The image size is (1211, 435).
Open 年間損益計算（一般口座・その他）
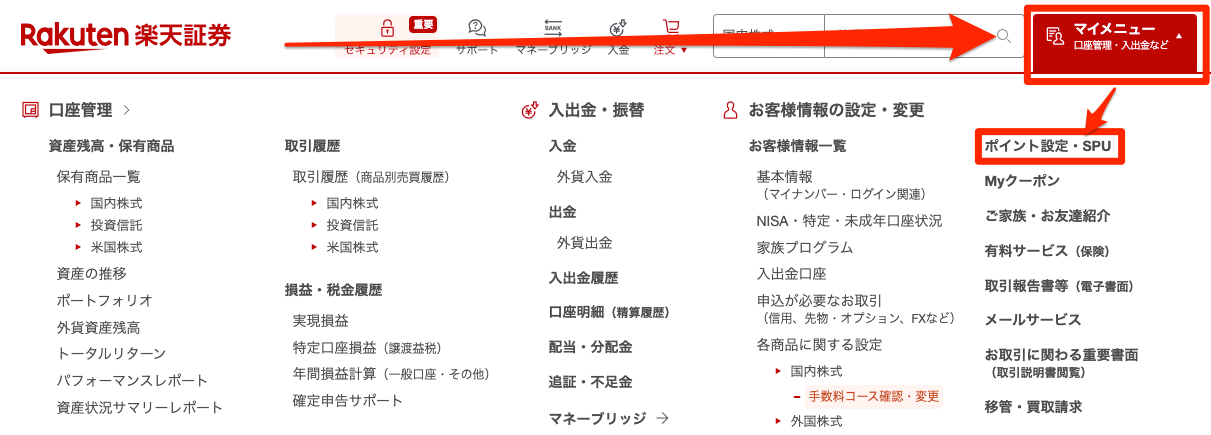[391, 373]
